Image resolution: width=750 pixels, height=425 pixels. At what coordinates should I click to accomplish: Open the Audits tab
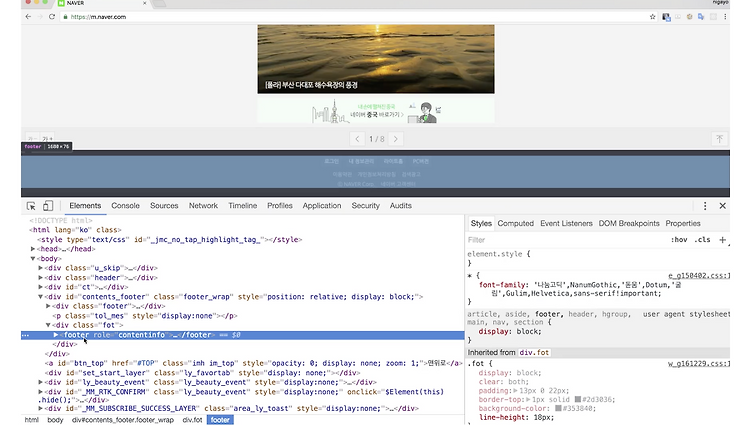(x=400, y=206)
